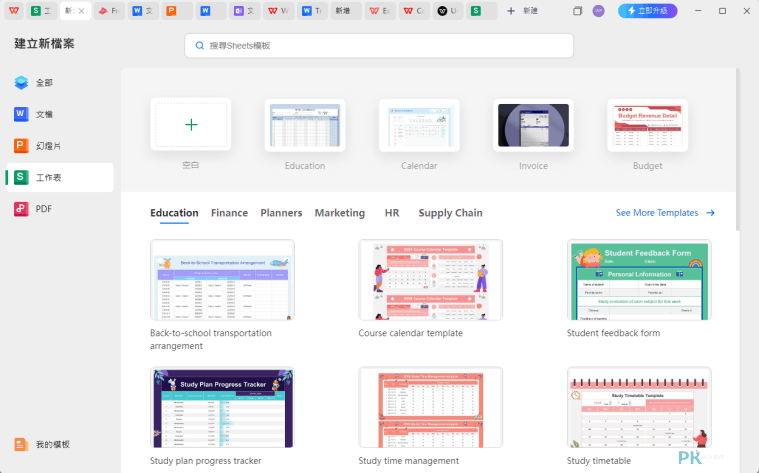The width and height of the screenshot is (759, 473).
Task: Open the Education category thumbnail
Action: (305, 125)
